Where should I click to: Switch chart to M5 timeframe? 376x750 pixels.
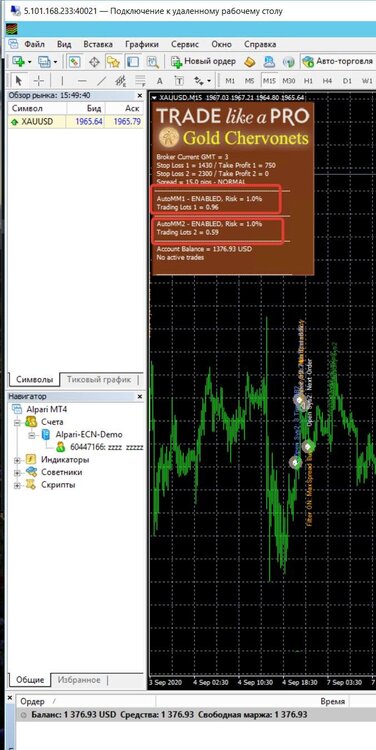pos(250,80)
